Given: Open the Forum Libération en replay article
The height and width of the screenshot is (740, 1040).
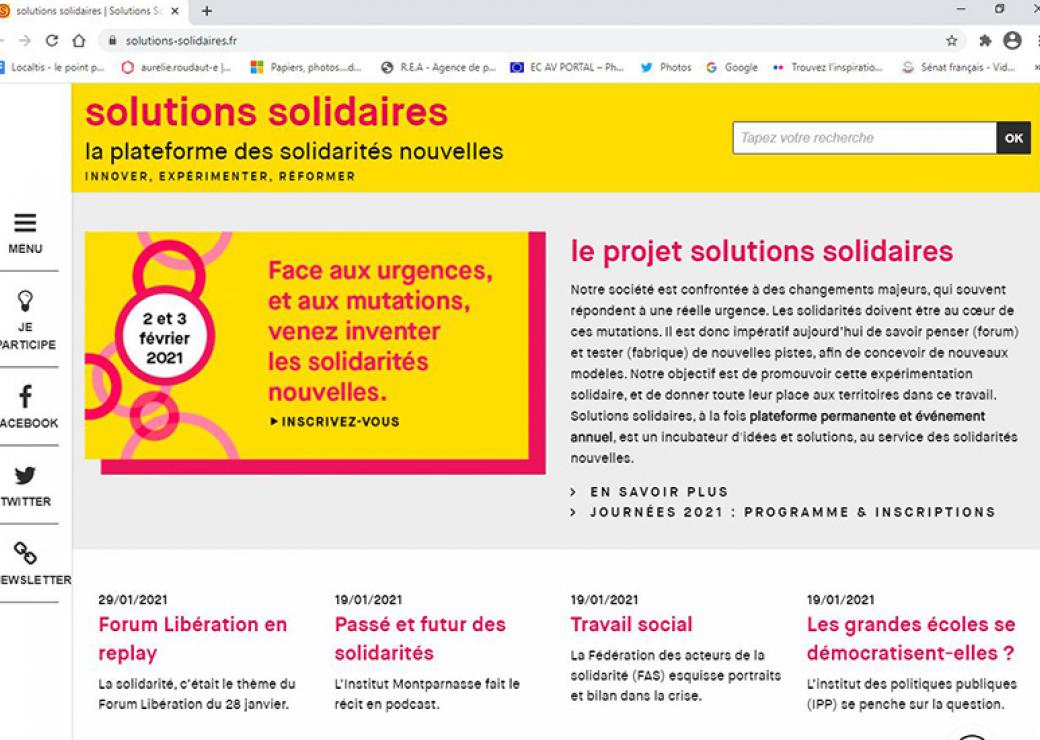Looking at the screenshot, I should point(193,638).
